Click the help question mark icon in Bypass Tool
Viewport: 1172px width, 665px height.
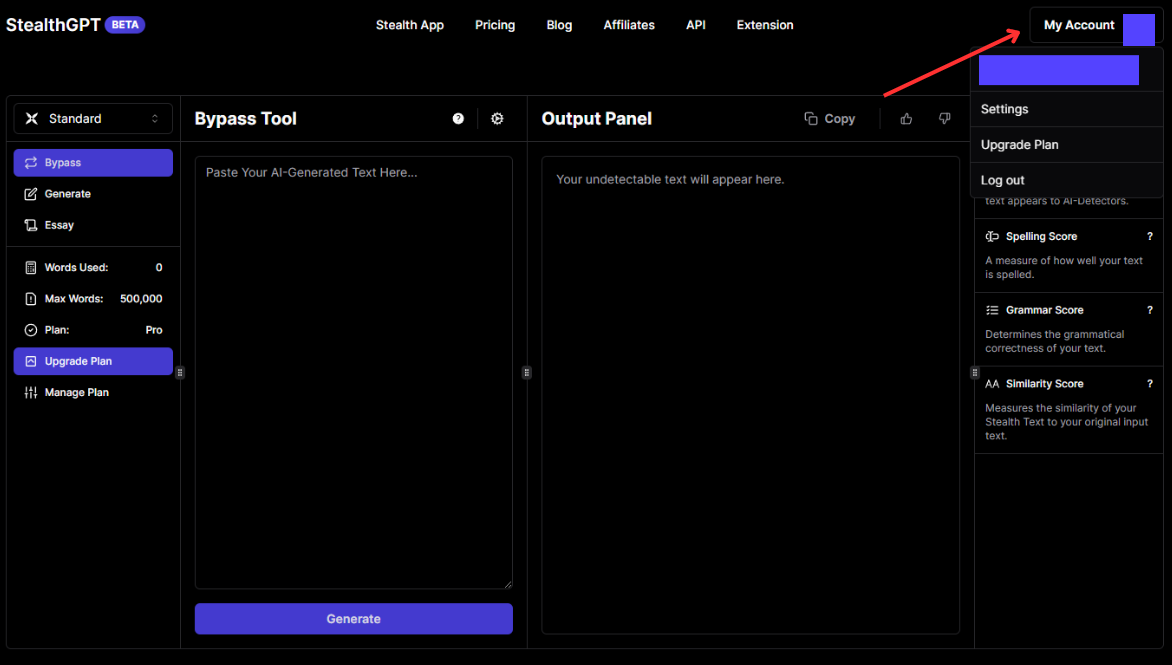(x=458, y=119)
